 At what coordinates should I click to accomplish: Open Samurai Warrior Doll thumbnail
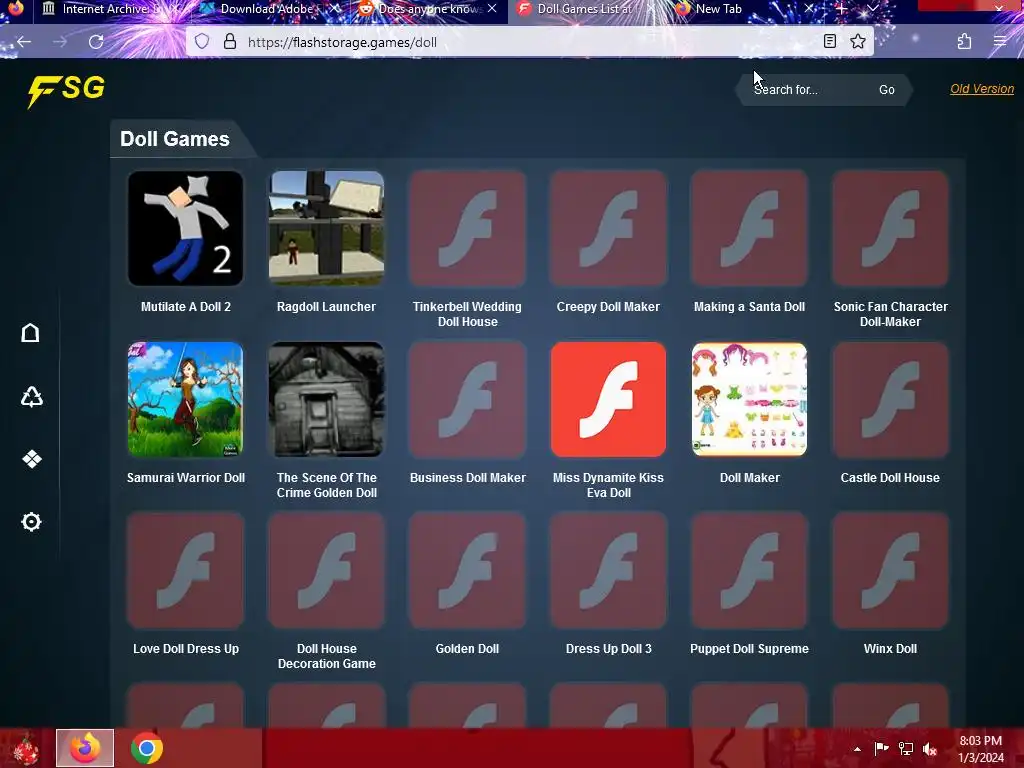coord(185,399)
